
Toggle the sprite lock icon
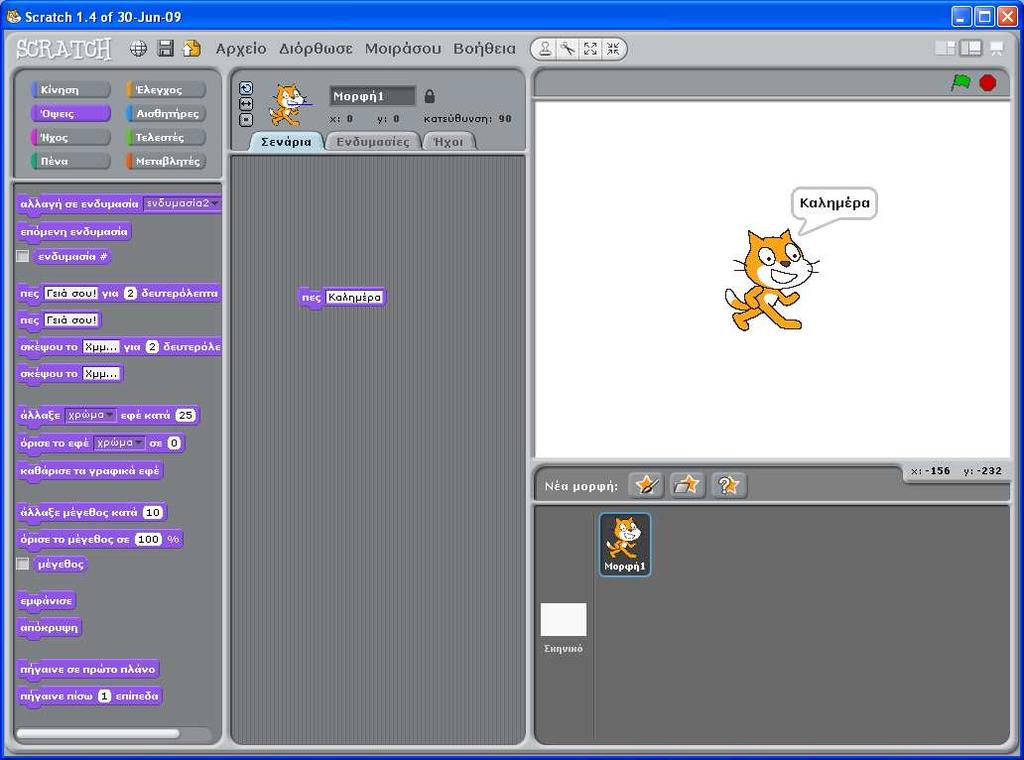[429, 96]
